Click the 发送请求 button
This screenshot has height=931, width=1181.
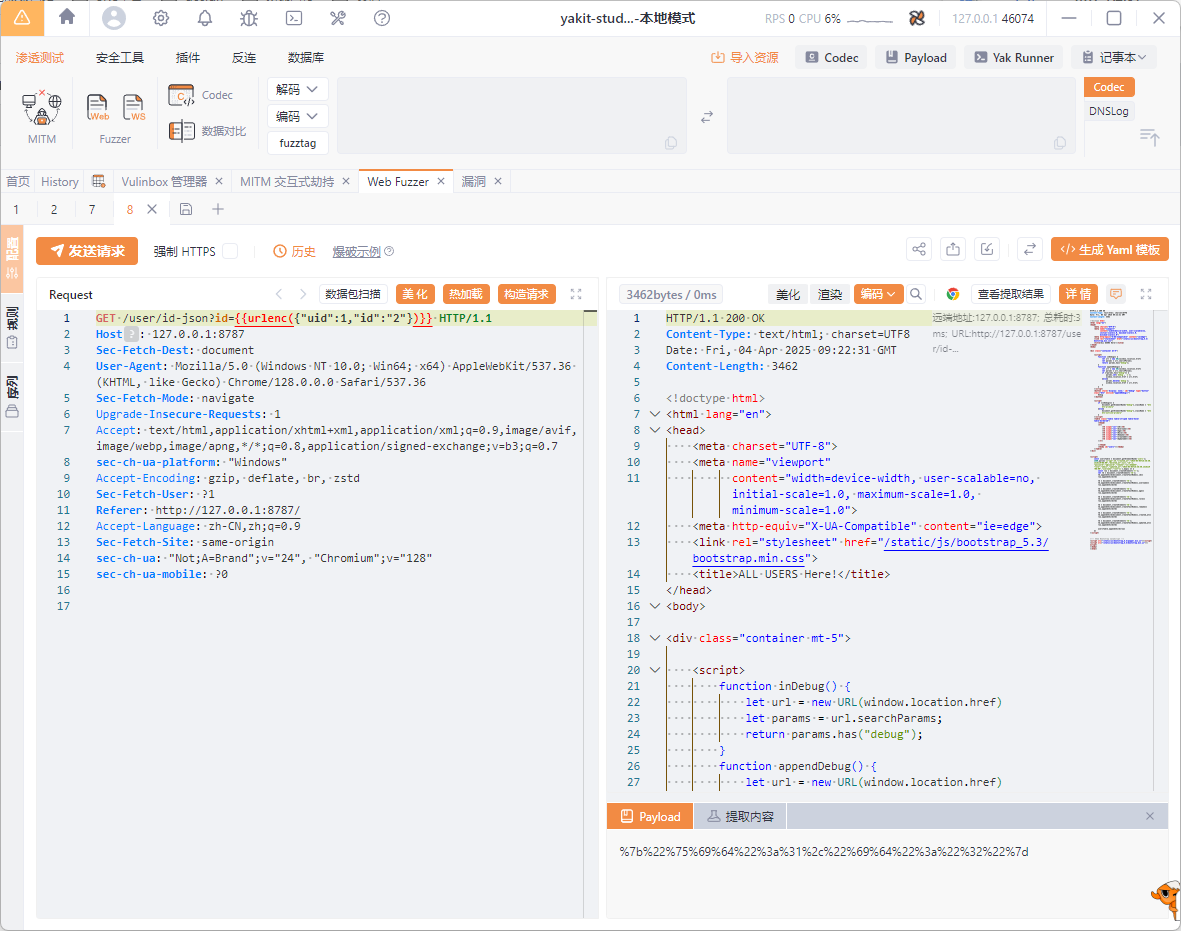pyautogui.click(x=87, y=251)
